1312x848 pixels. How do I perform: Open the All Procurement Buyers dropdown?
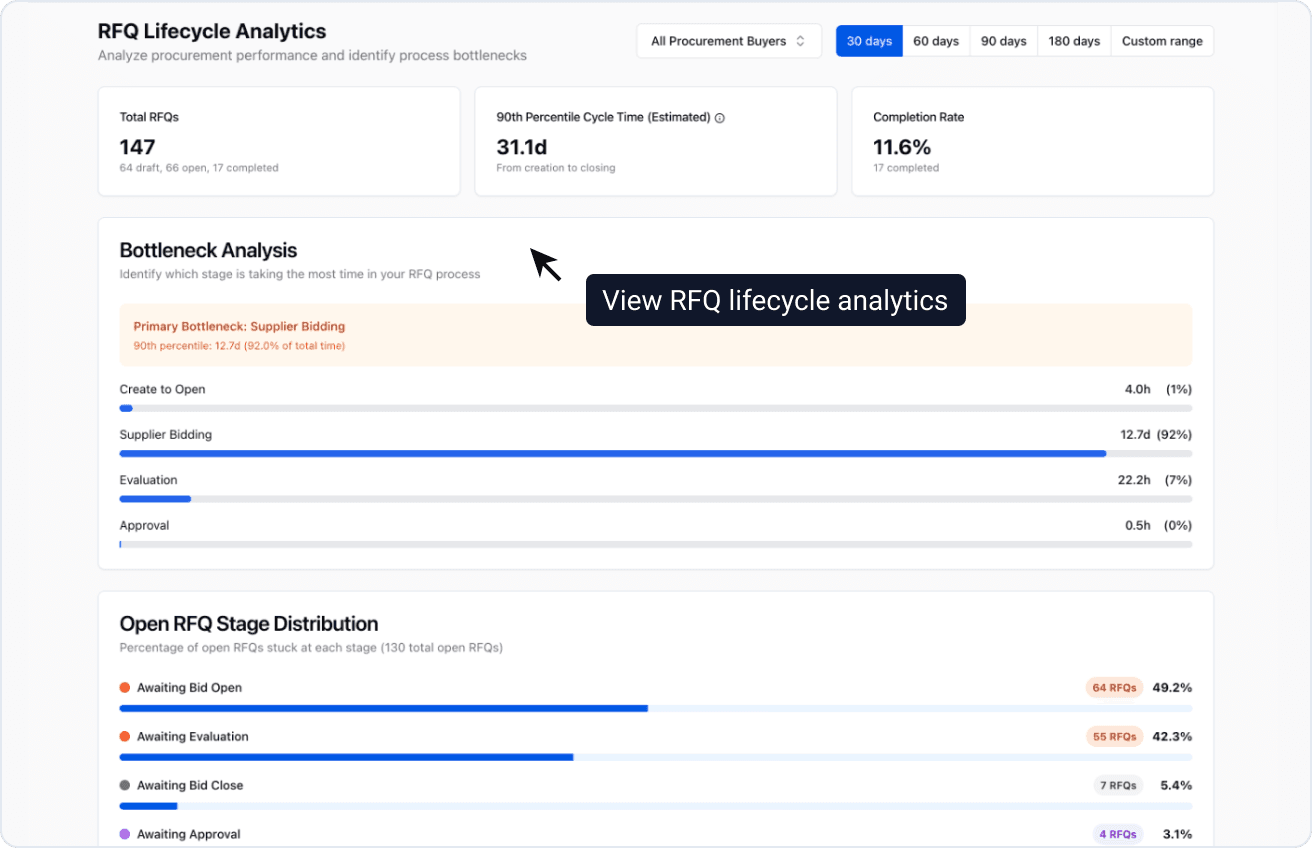729,41
